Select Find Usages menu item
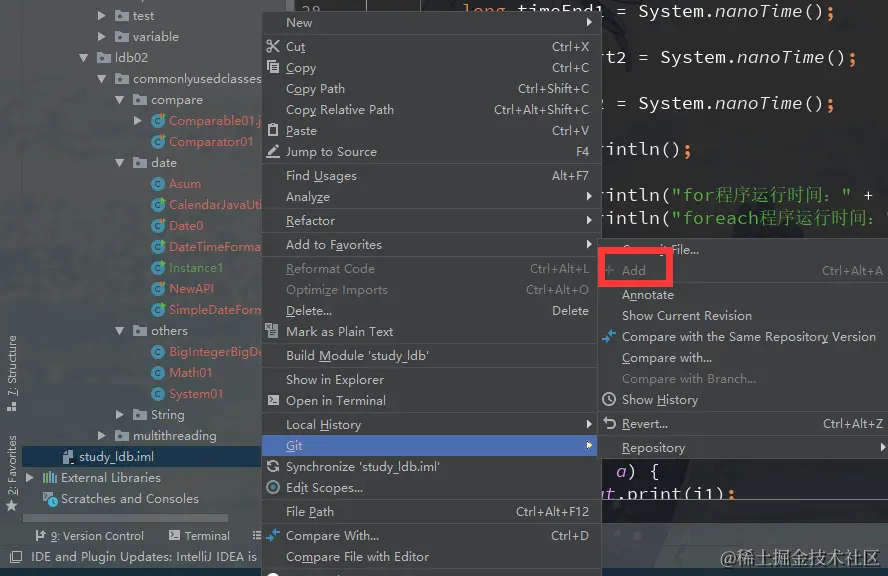 pos(430,176)
